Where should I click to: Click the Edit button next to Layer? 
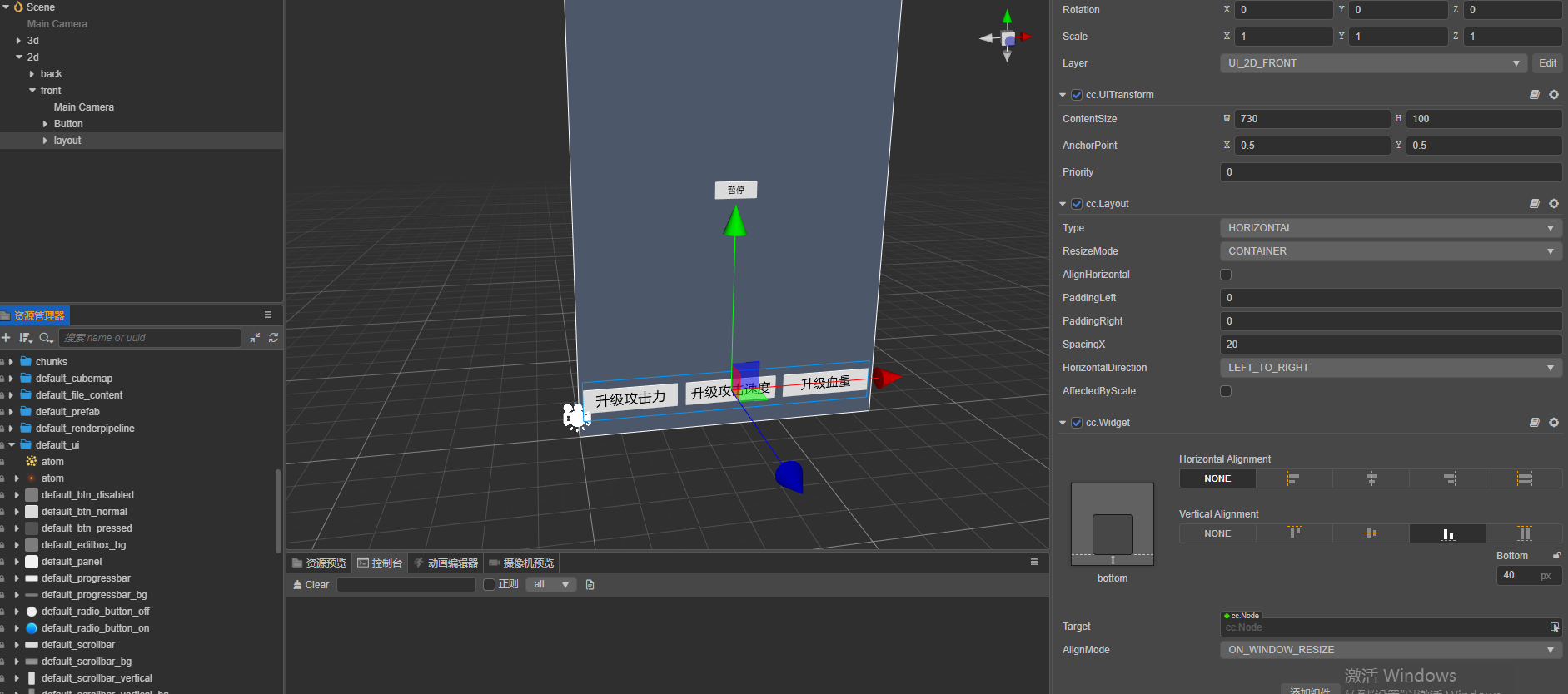1547,63
